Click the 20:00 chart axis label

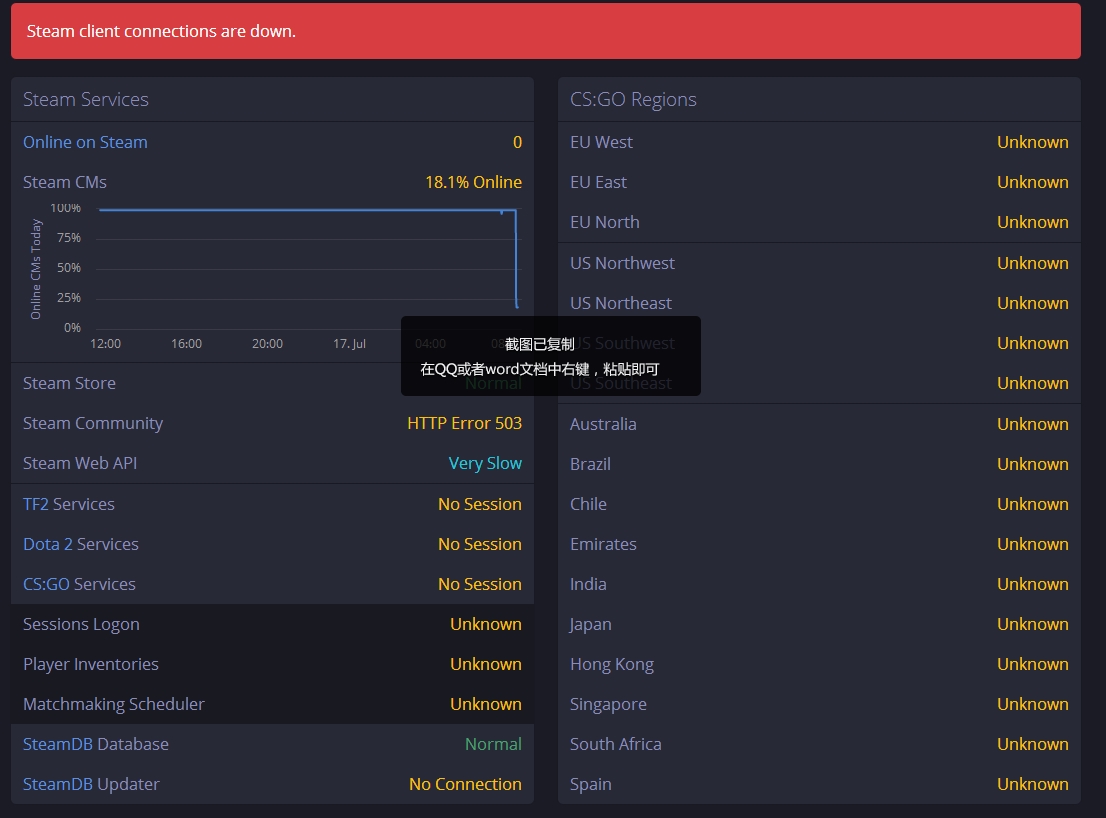pos(267,343)
